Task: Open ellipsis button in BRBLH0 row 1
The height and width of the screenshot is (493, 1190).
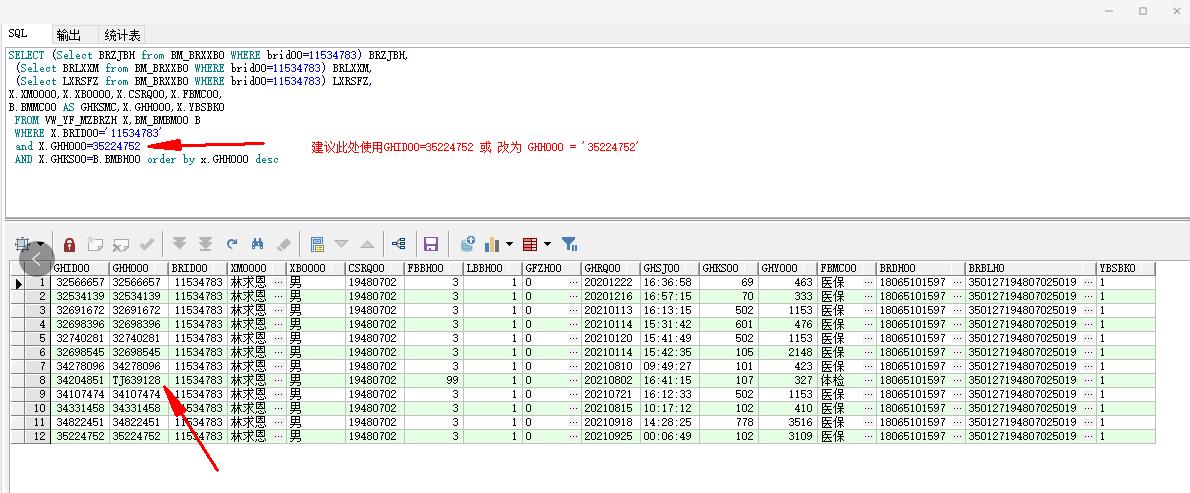Action: tap(1089, 282)
